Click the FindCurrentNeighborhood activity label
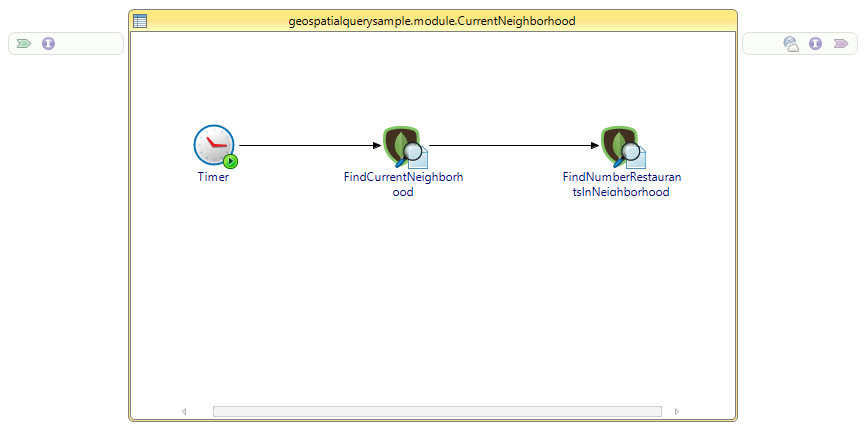This screenshot has width=864, height=434. pyautogui.click(x=403, y=184)
